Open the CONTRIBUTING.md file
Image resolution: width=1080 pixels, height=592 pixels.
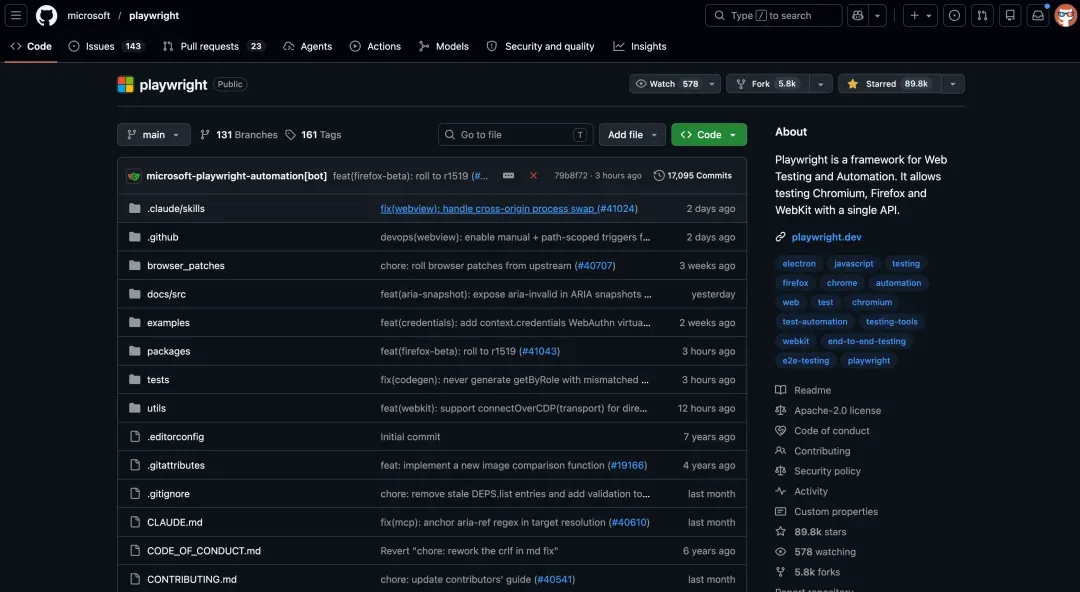coord(191,579)
